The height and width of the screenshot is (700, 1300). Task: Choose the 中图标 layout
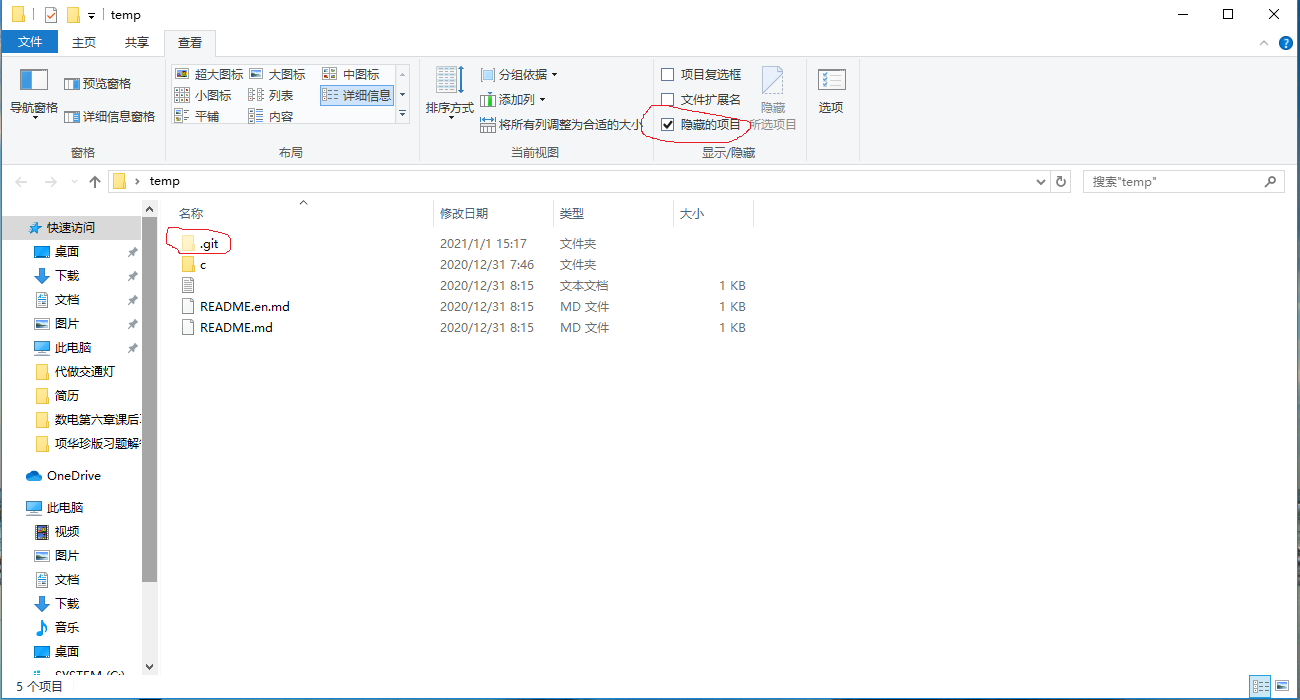point(351,74)
